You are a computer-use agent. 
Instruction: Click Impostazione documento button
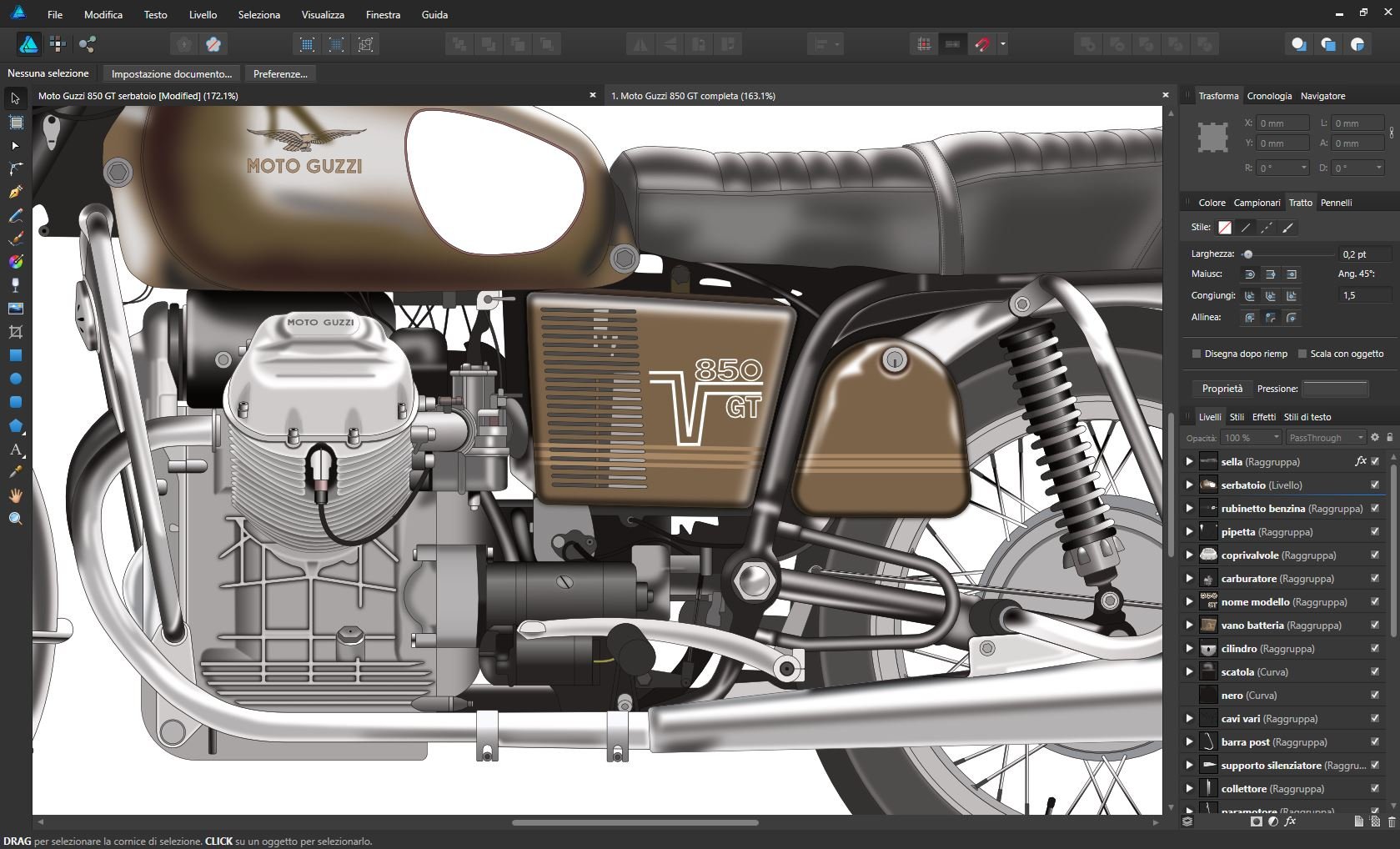(172, 74)
